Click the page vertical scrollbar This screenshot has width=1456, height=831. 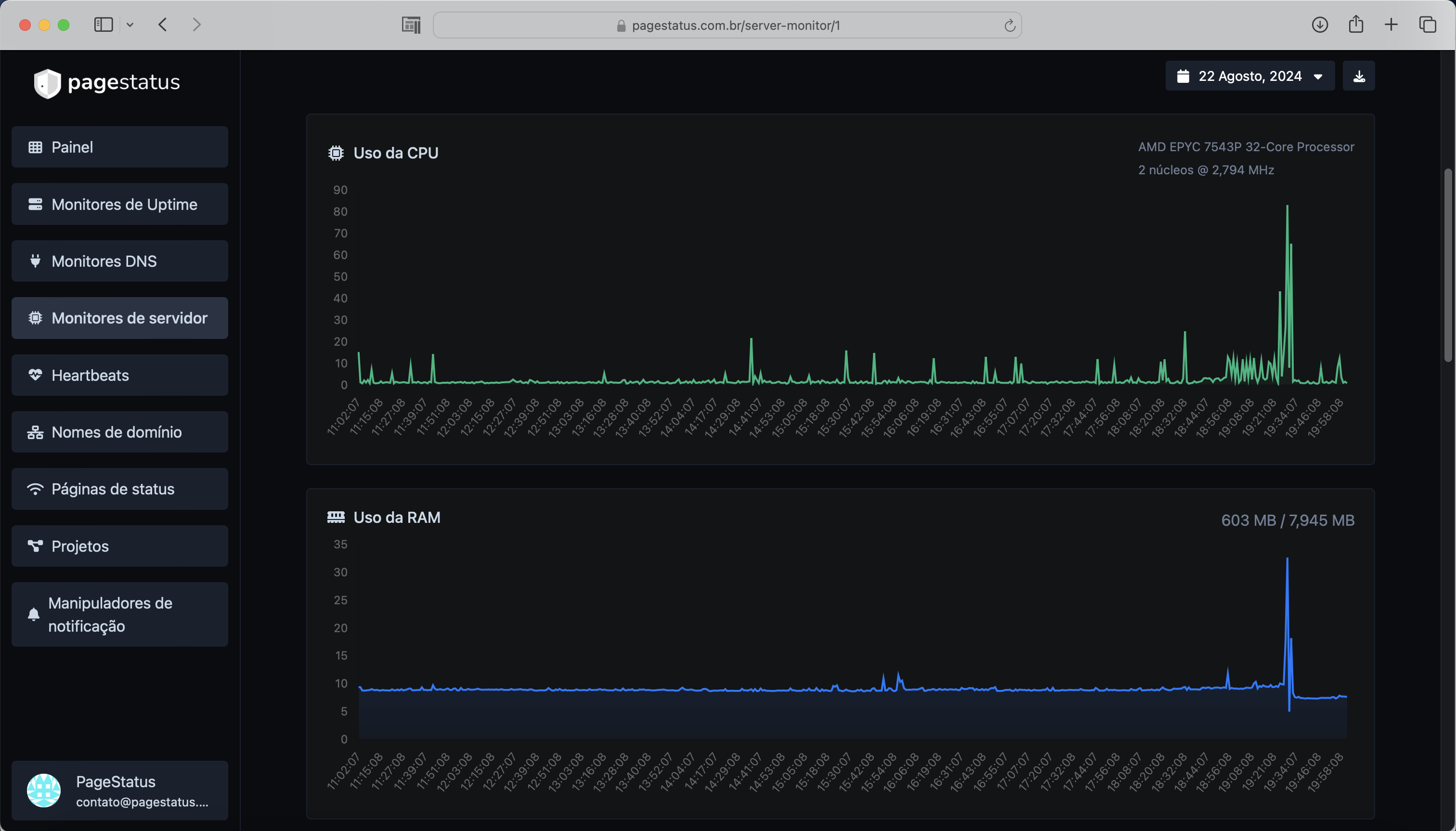(1448, 265)
